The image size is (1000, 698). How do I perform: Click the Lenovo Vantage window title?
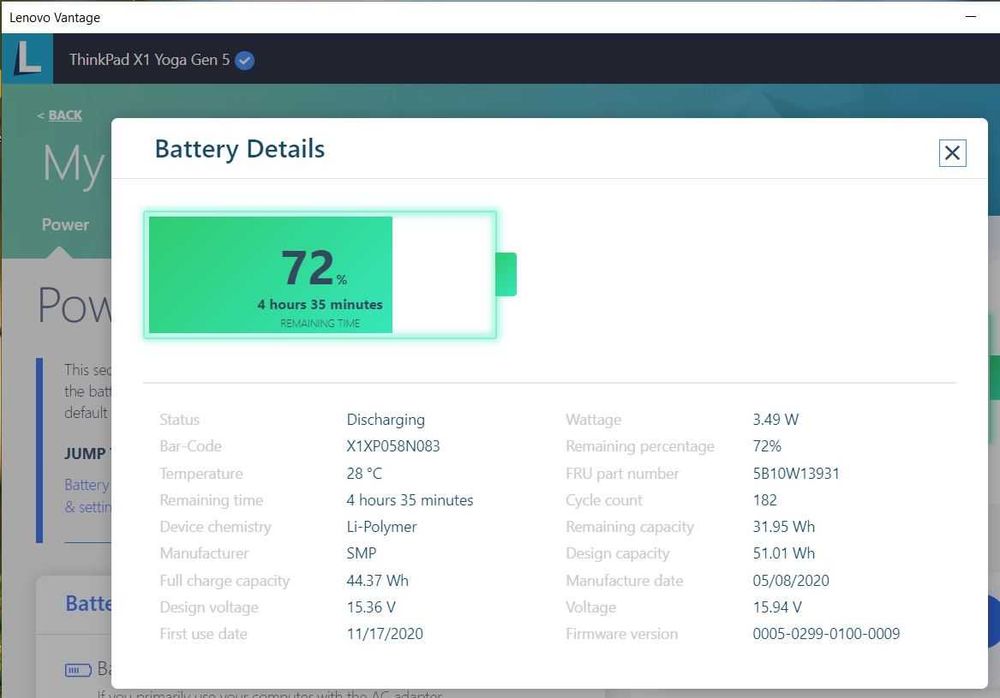tap(55, 18)
